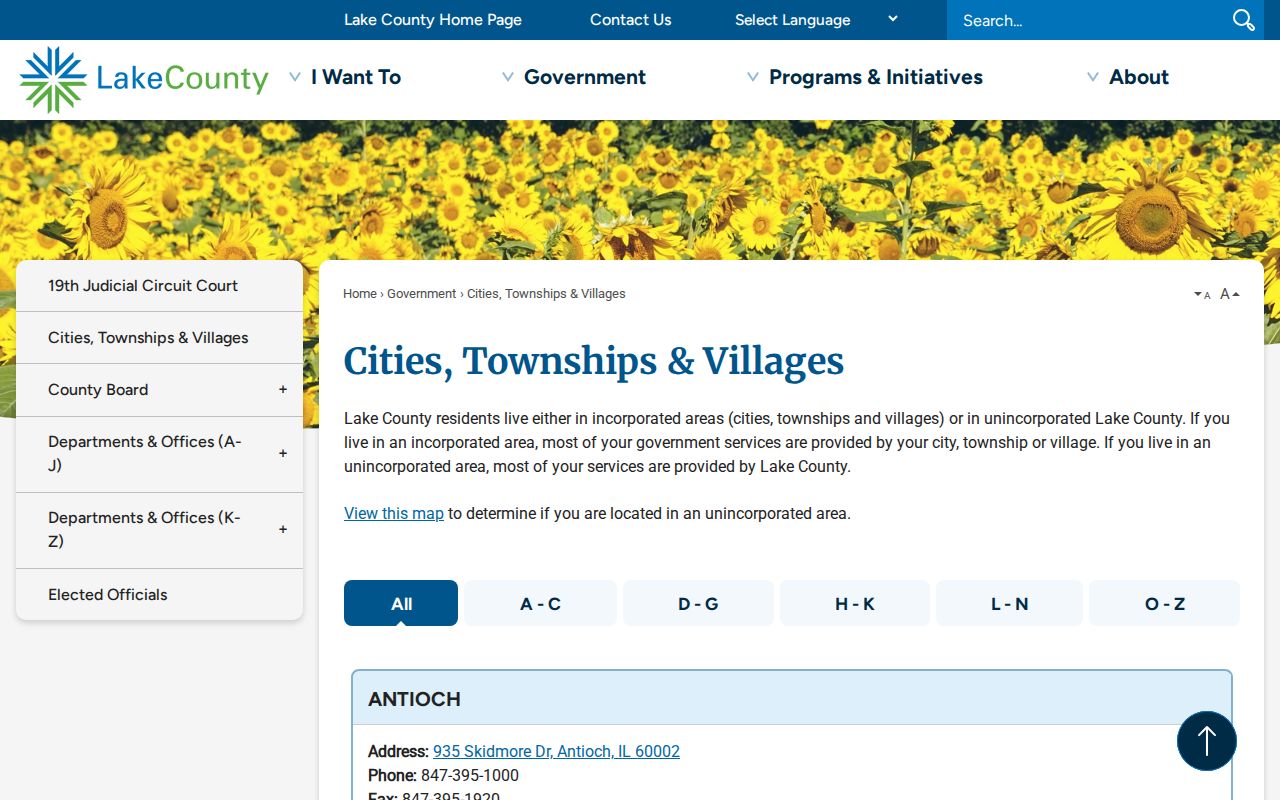Switch to the A - C tab
This screenshot has height=800, width=1280.
click(540, 603)
